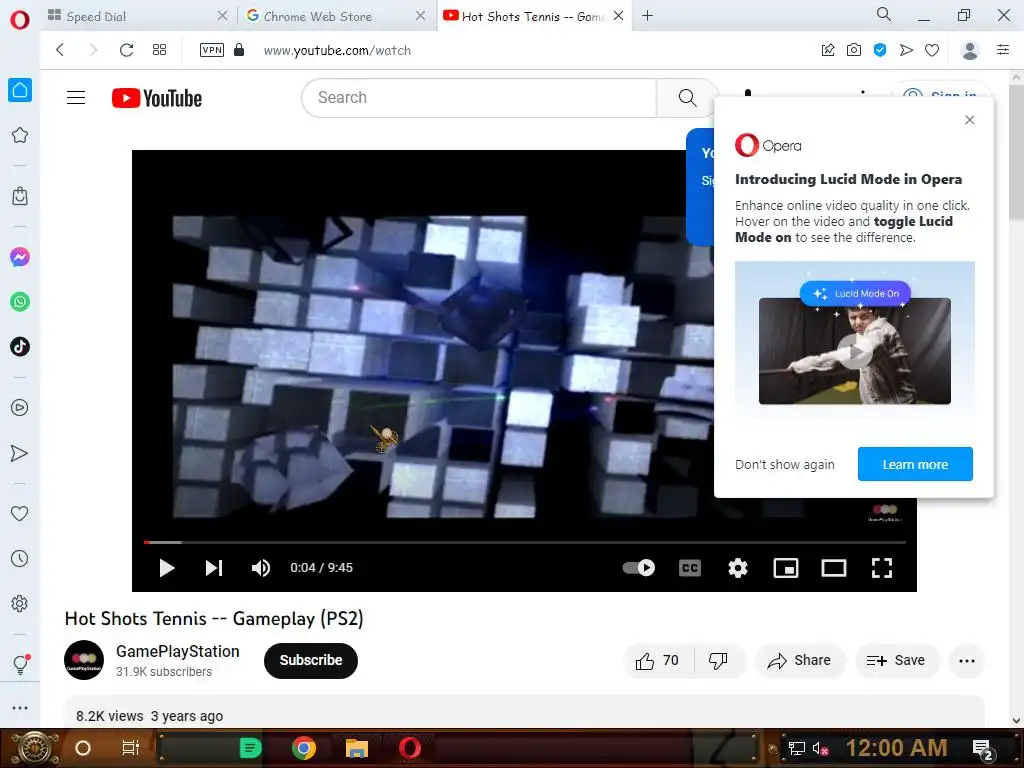Open History clock in sidebar
Viewport: 1024px width, 768px height.
(x=20, y=558)
